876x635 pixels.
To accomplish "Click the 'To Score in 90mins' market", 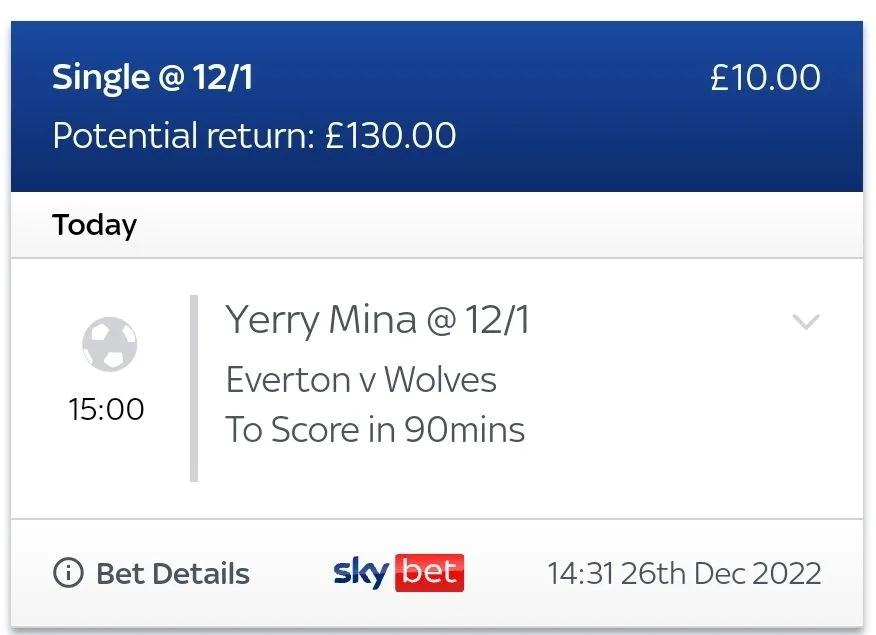I will tap(375, 430).
